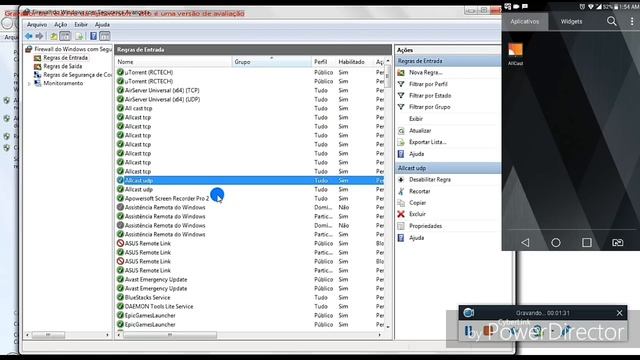This screenshot has height=360, width=640.
Task: Click Filtrar por Estado action
Action: 430,96
